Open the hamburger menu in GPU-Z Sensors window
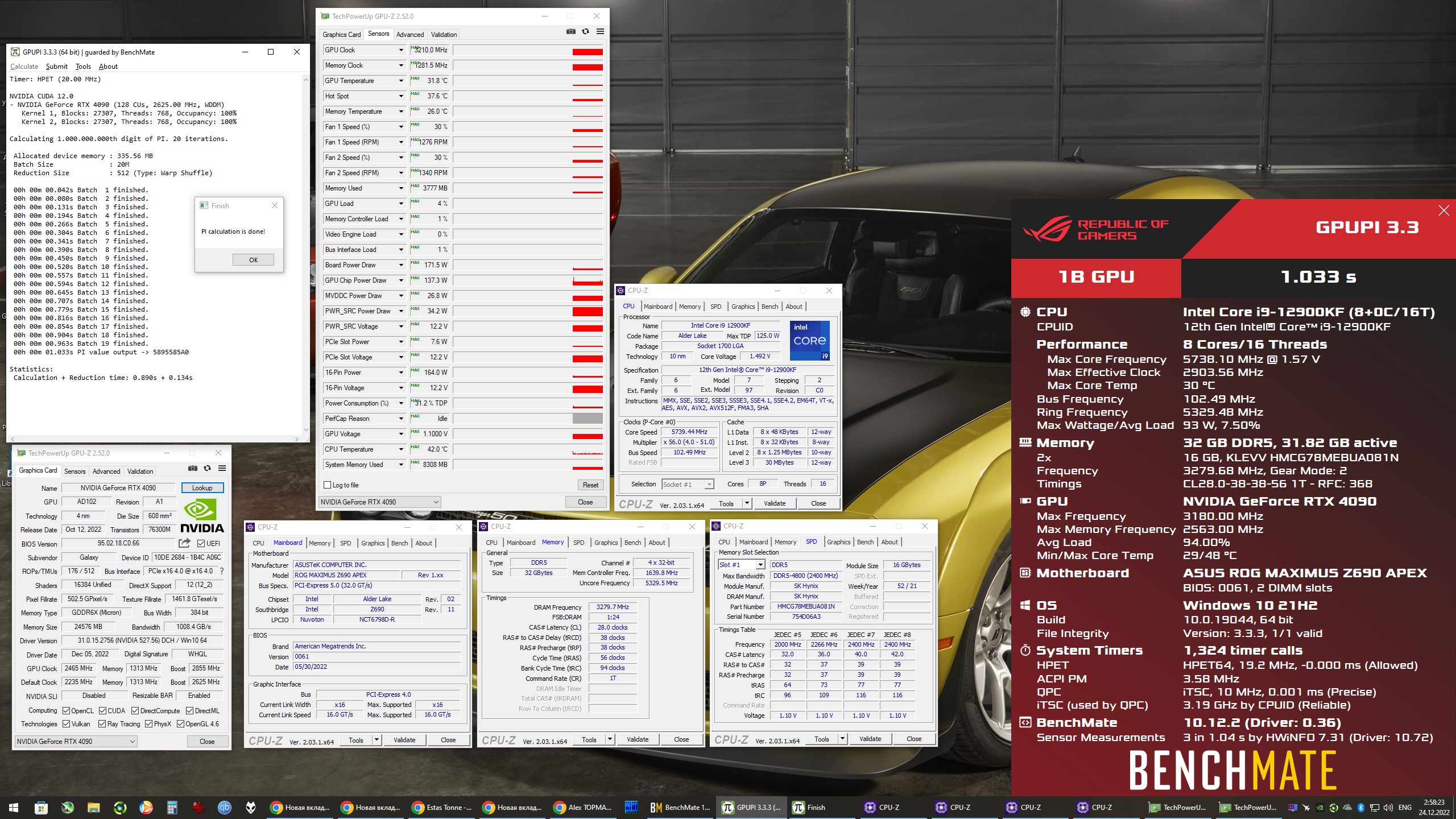This screenshot has height=819, width=1456. point(600,32)
